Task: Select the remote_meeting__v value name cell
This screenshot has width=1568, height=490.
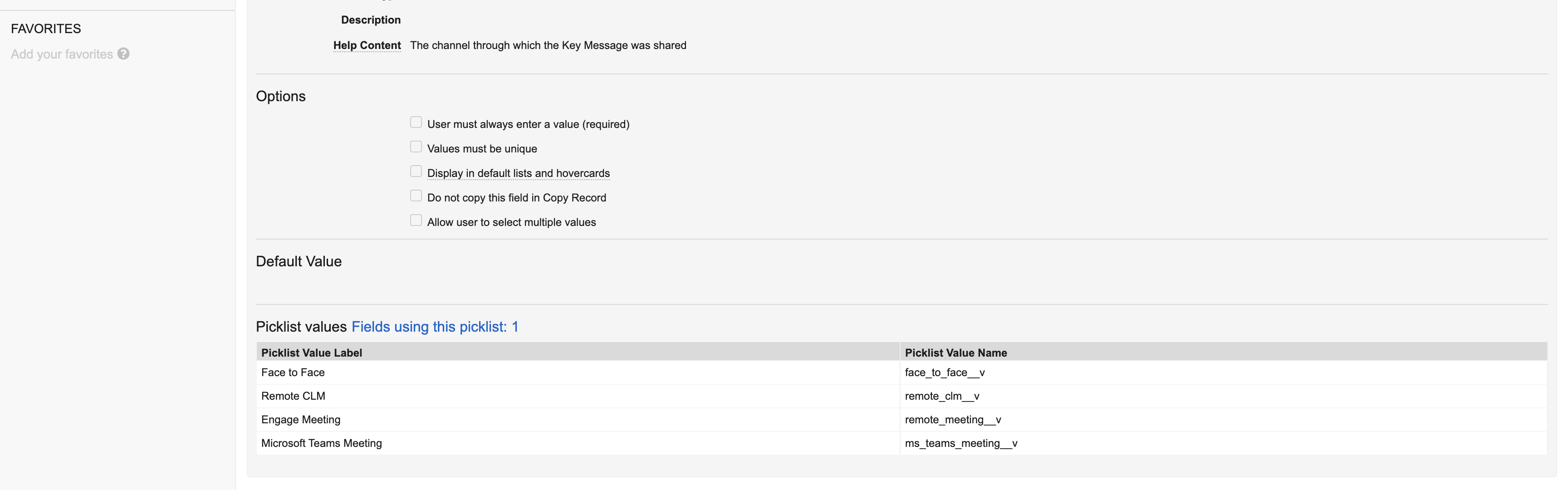Action: pyautogui.click(x=953, y=420)
